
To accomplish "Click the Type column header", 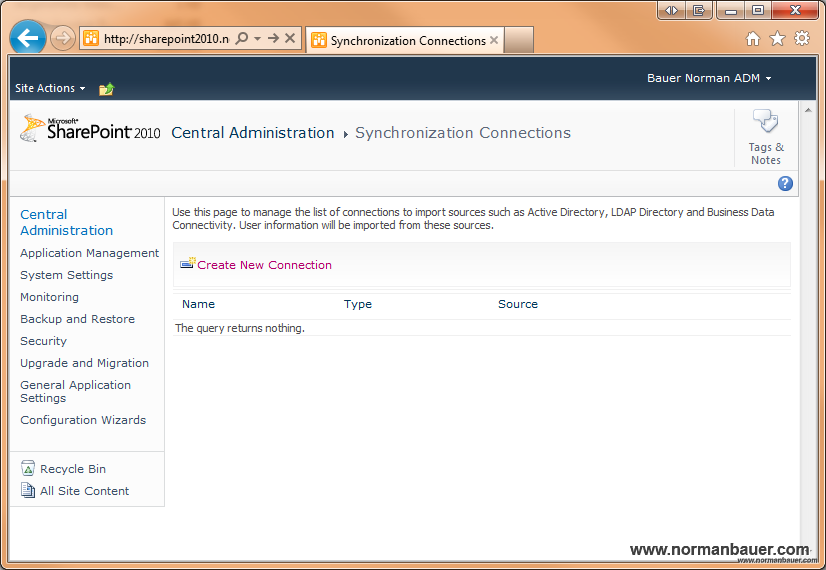I will [358, 304].
